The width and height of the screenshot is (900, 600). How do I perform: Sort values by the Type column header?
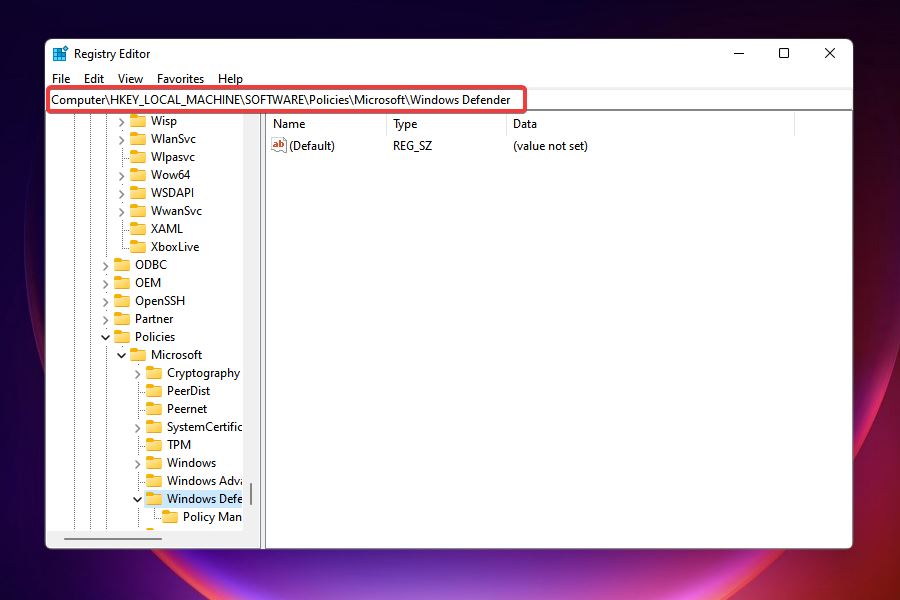coord(405,123)
